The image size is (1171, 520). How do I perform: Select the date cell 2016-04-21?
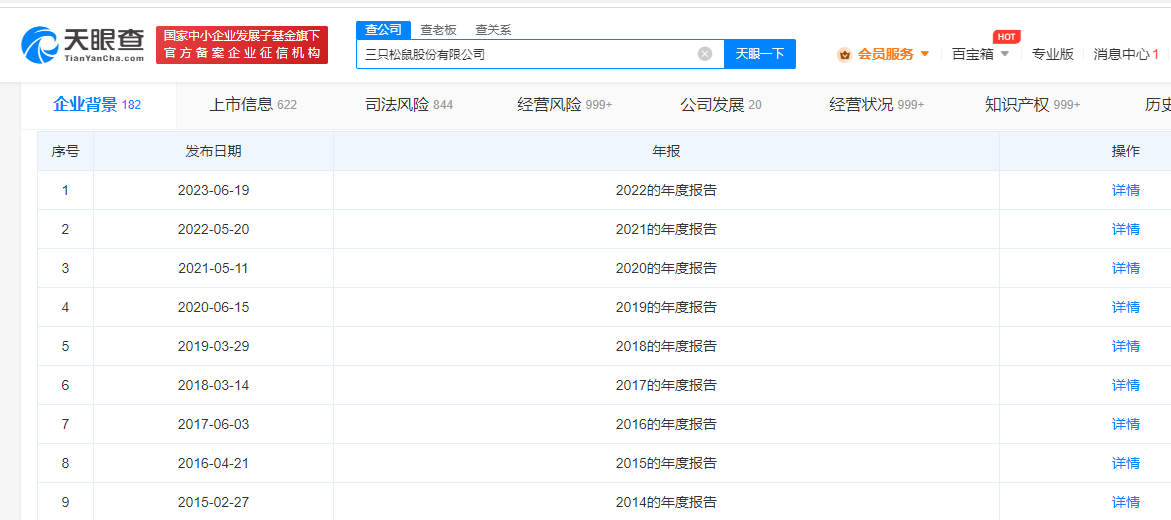click(214, 463)
